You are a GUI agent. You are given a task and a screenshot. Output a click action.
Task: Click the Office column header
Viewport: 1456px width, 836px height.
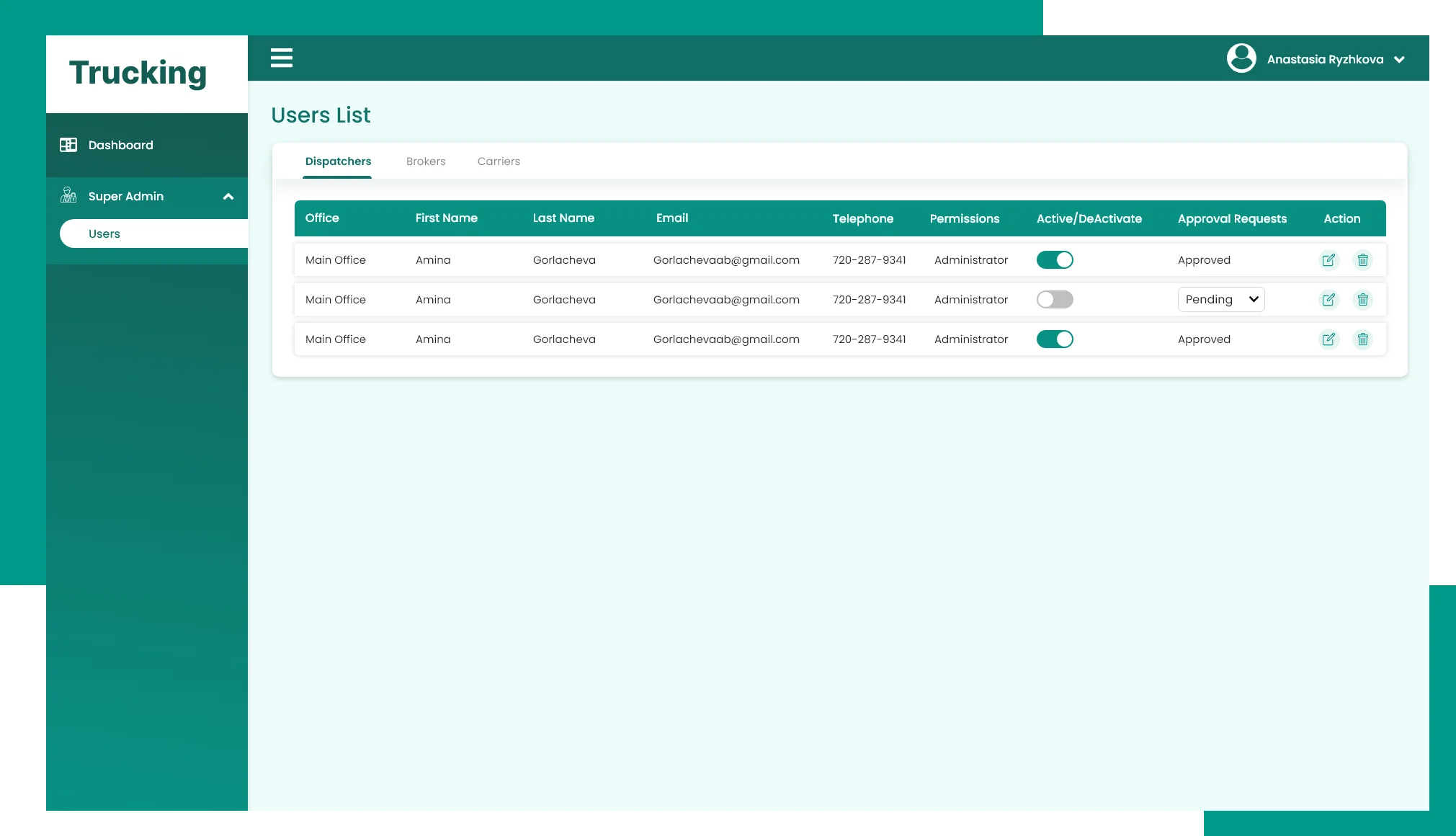pos(322,218)
